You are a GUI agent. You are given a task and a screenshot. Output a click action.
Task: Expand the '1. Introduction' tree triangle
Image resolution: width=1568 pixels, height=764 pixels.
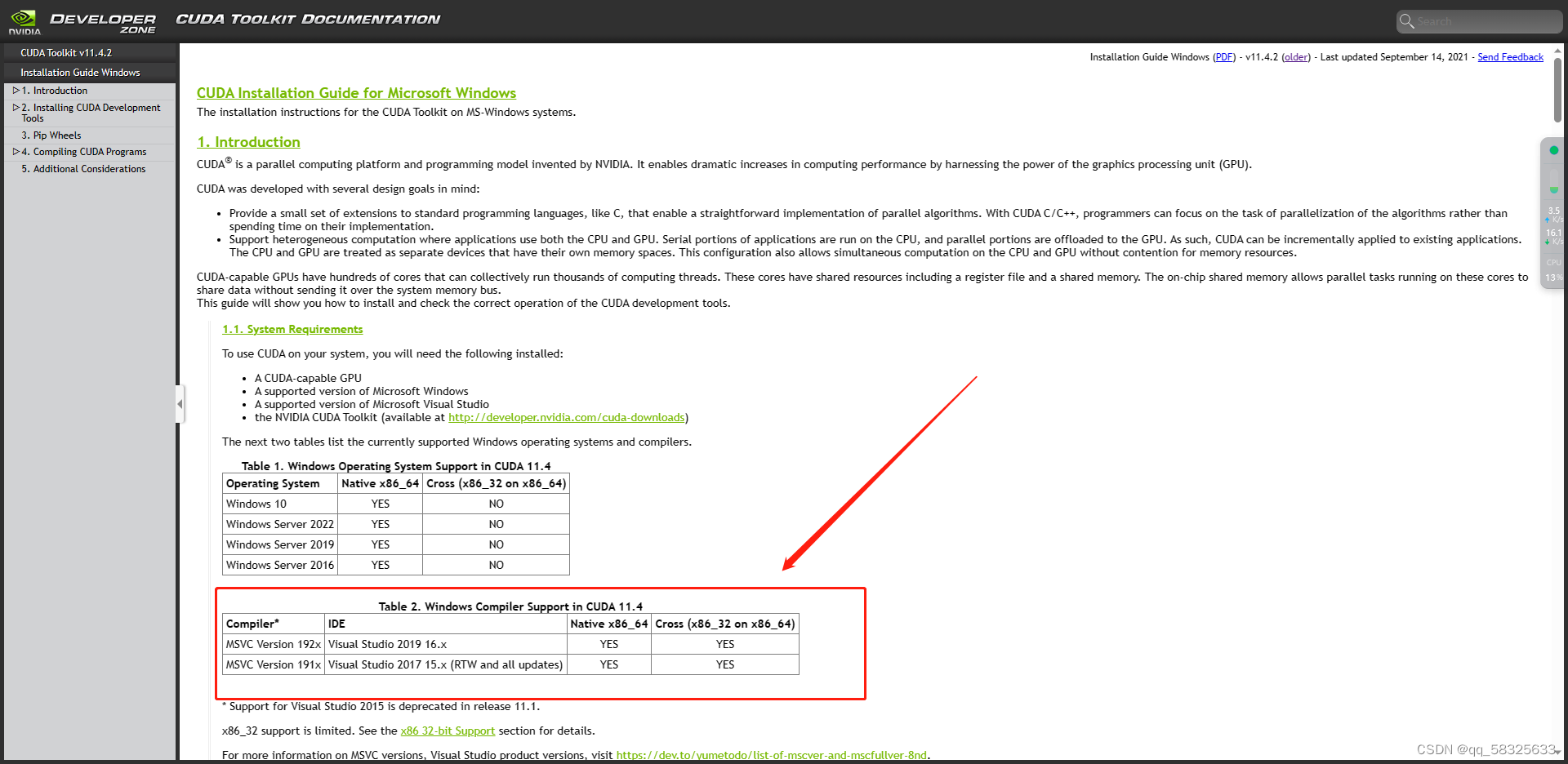tap(16, 91)
